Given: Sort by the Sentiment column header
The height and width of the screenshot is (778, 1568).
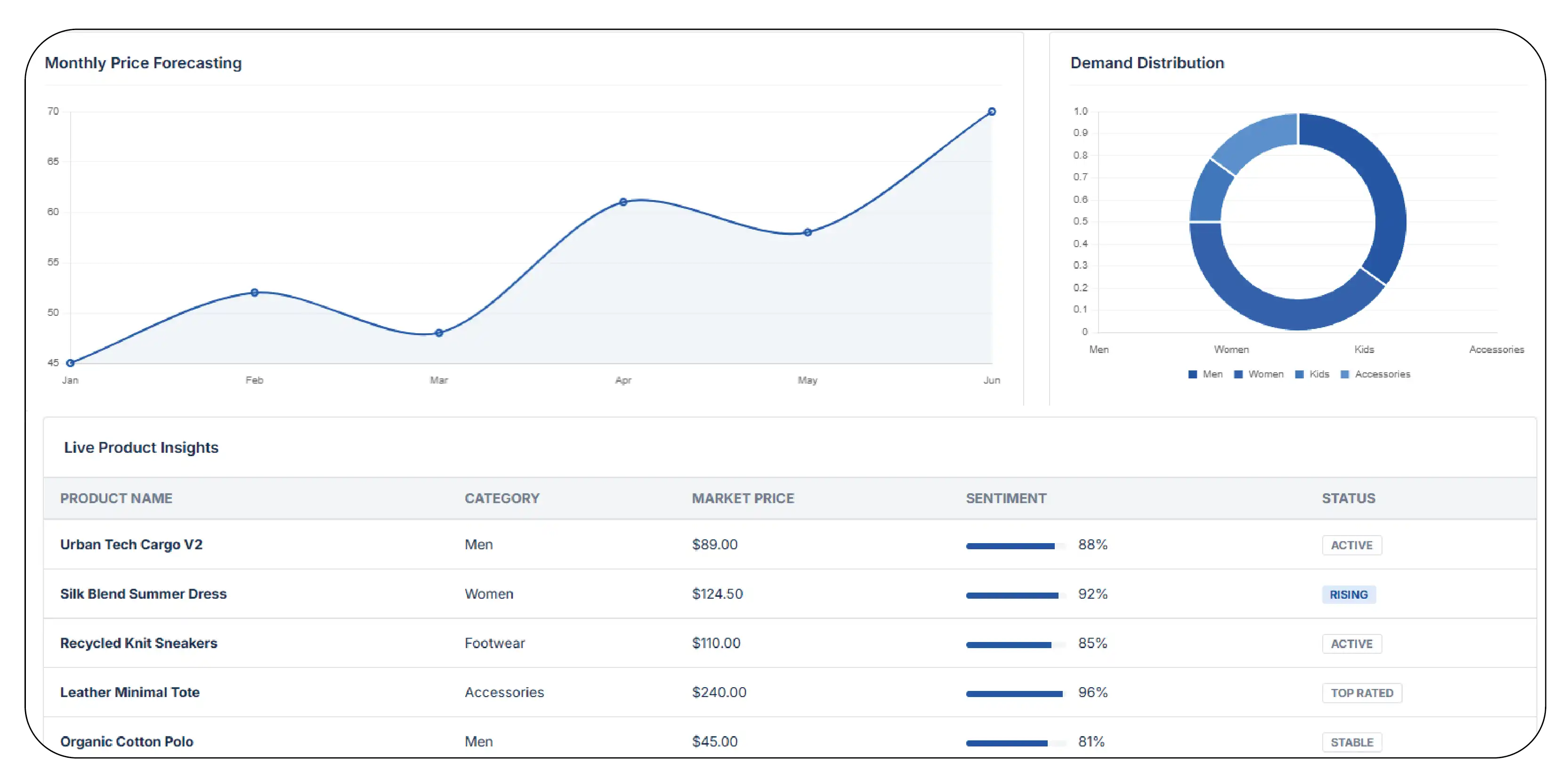Looking at the screenshot, I should tap(1006, 498).
